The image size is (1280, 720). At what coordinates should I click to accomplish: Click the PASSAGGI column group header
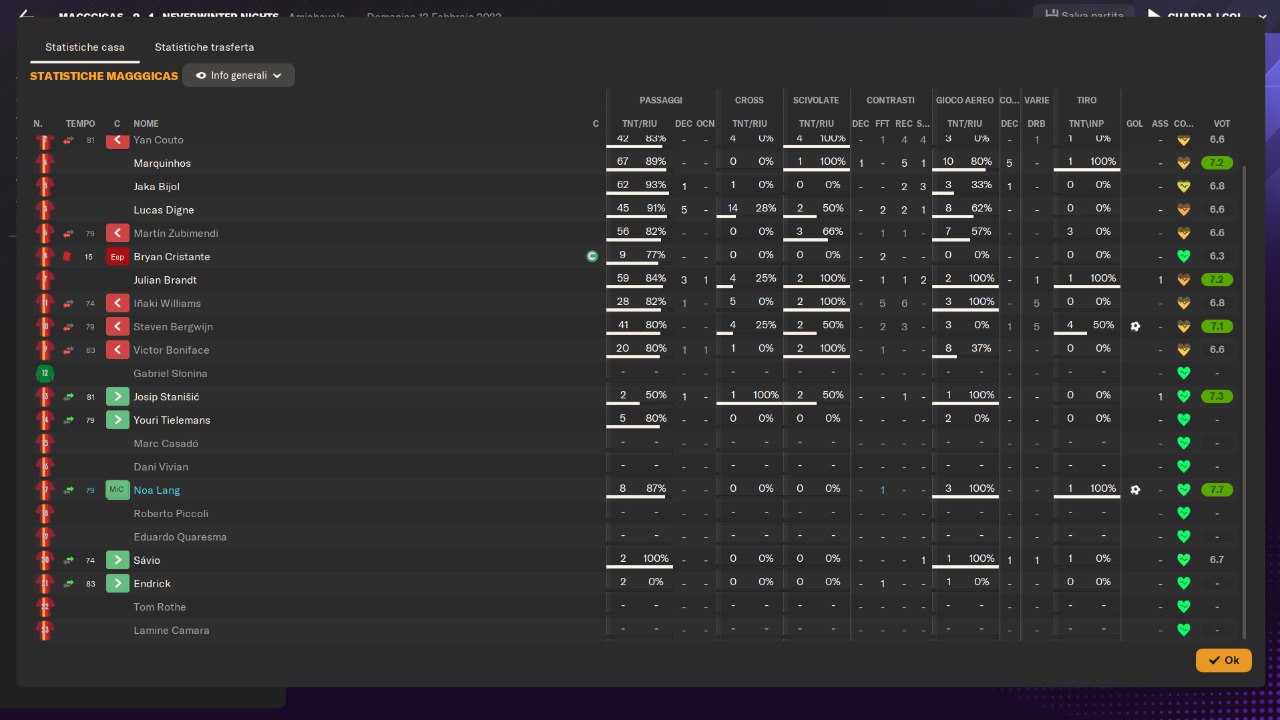click(x=661, y=100)
